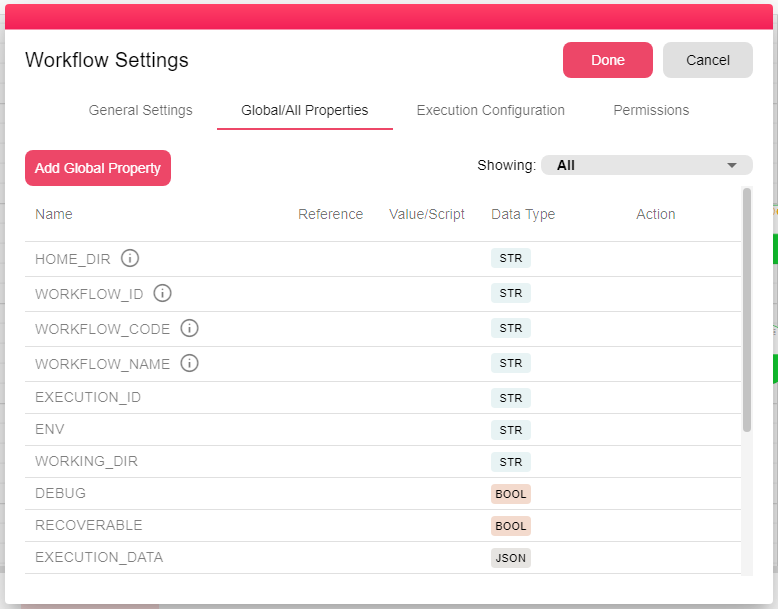Click the Showing dropdown arrow
This screenshot has width=778, height=609.
pos(732,165)
